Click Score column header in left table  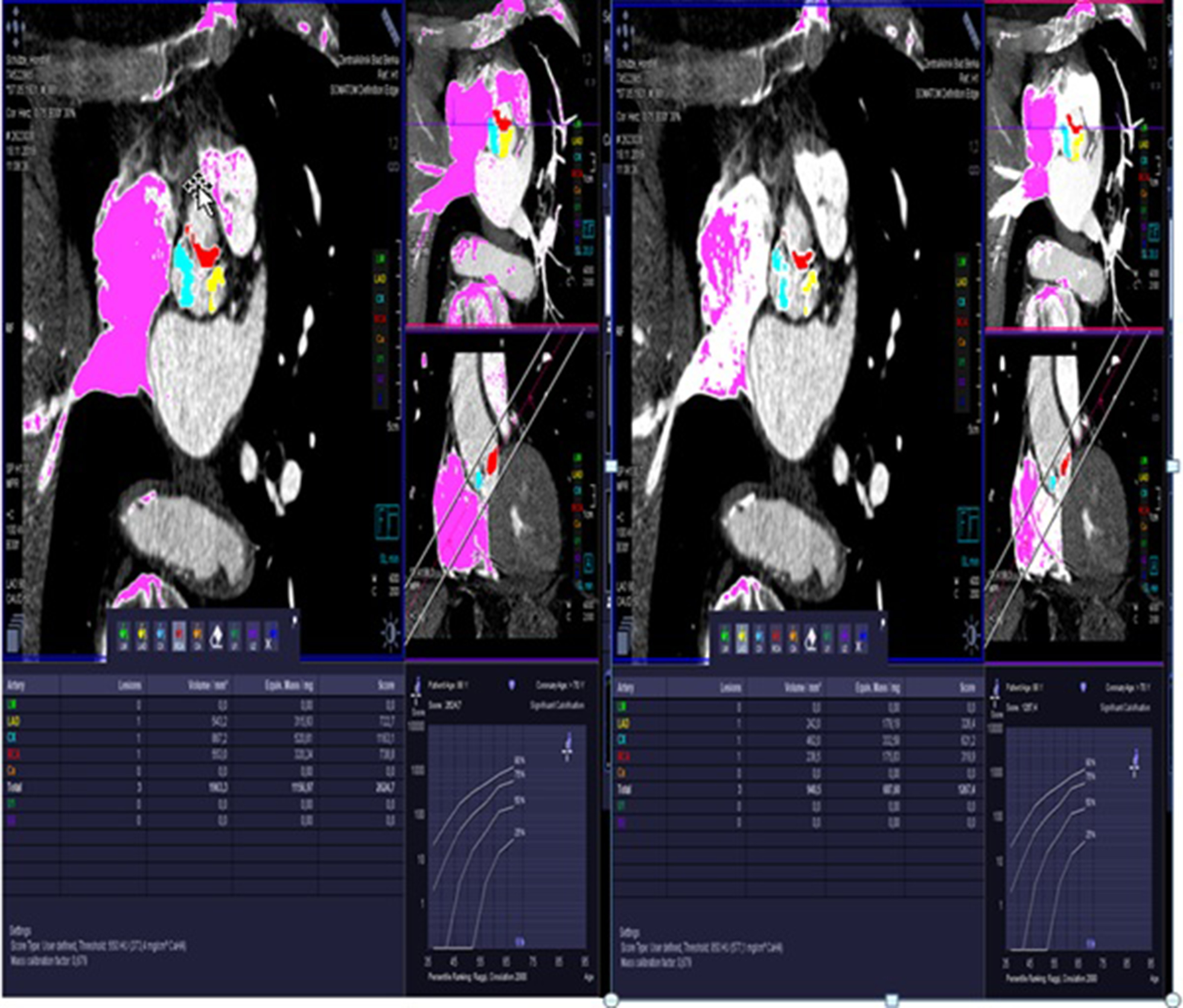point(360,685)
